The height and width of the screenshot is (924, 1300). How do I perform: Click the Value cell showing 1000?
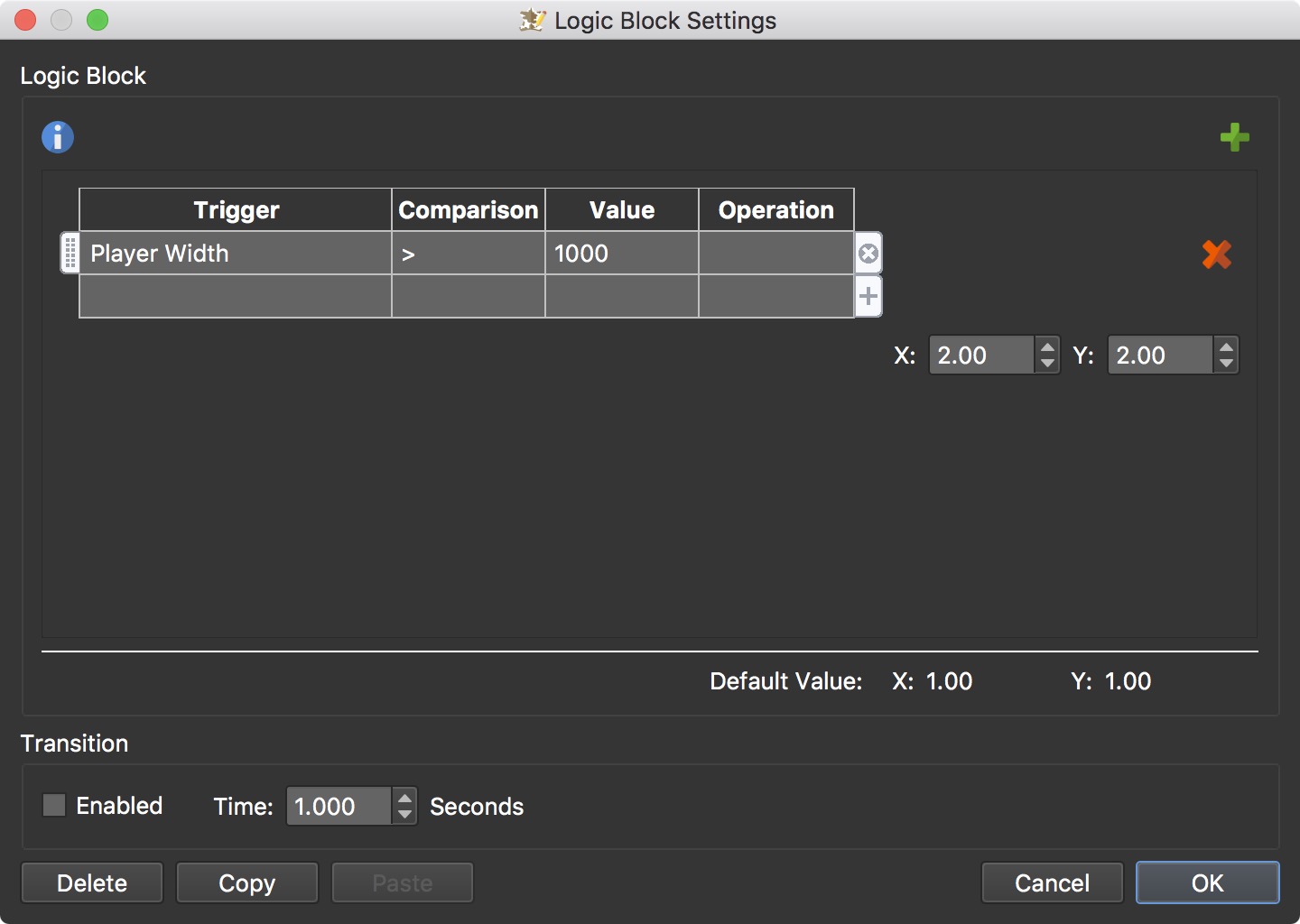tap(621, 254)
